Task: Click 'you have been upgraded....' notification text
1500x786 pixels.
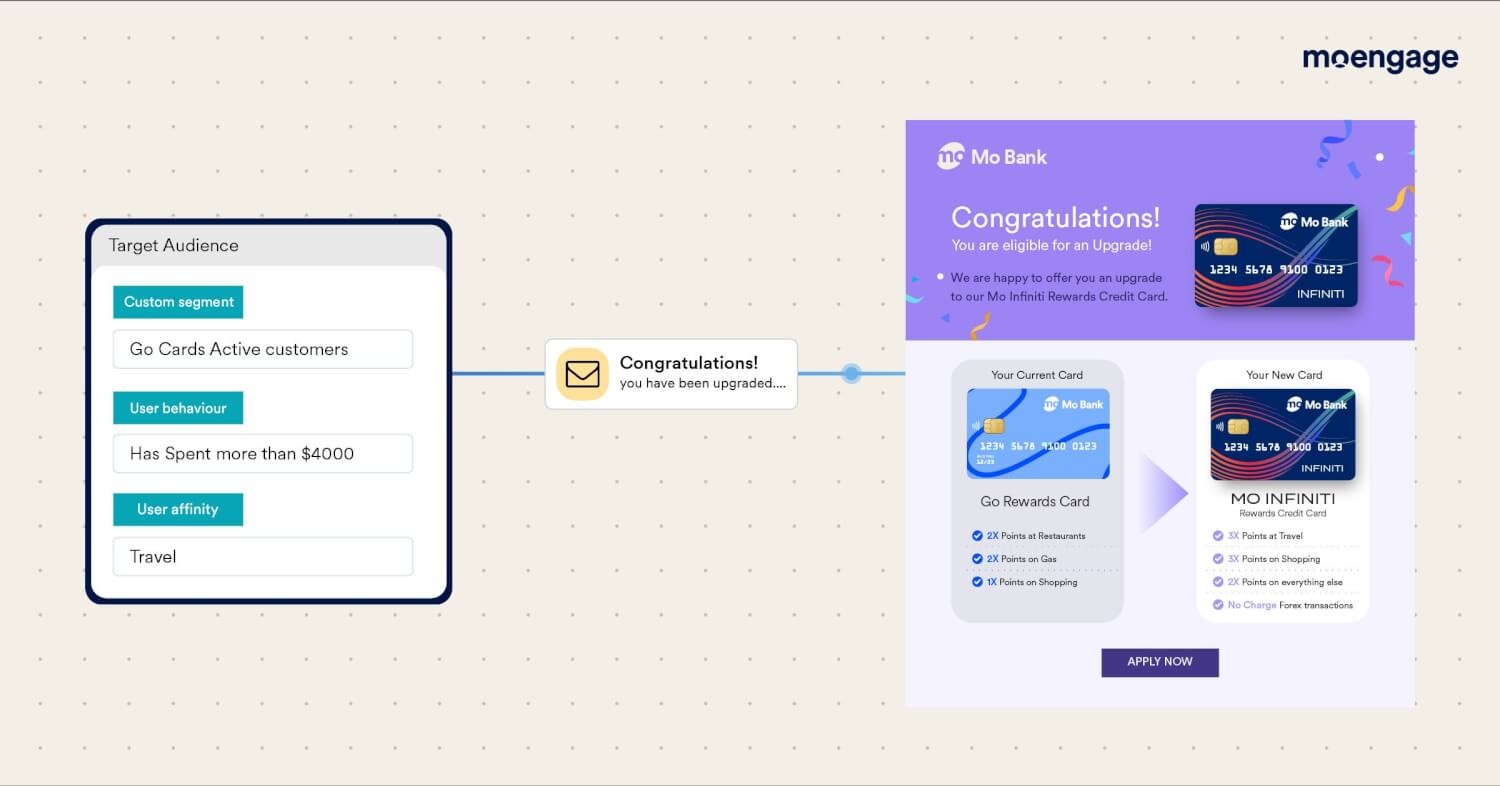Action: pos(702,384)
